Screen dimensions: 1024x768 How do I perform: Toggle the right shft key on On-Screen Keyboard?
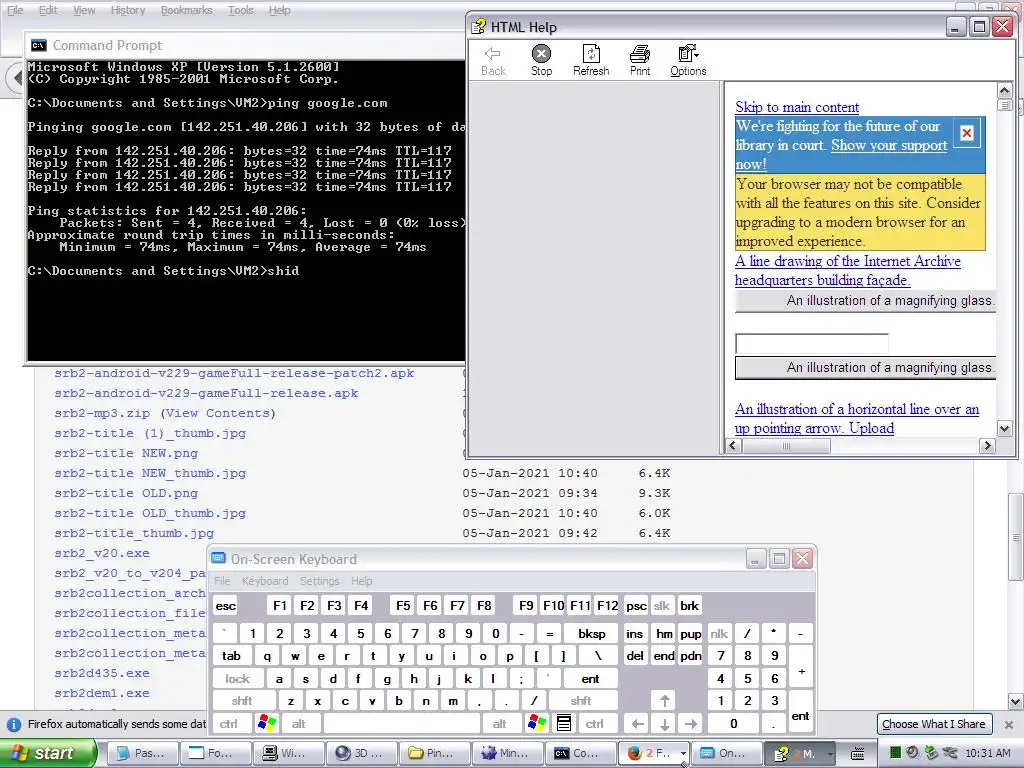point(581,701)
